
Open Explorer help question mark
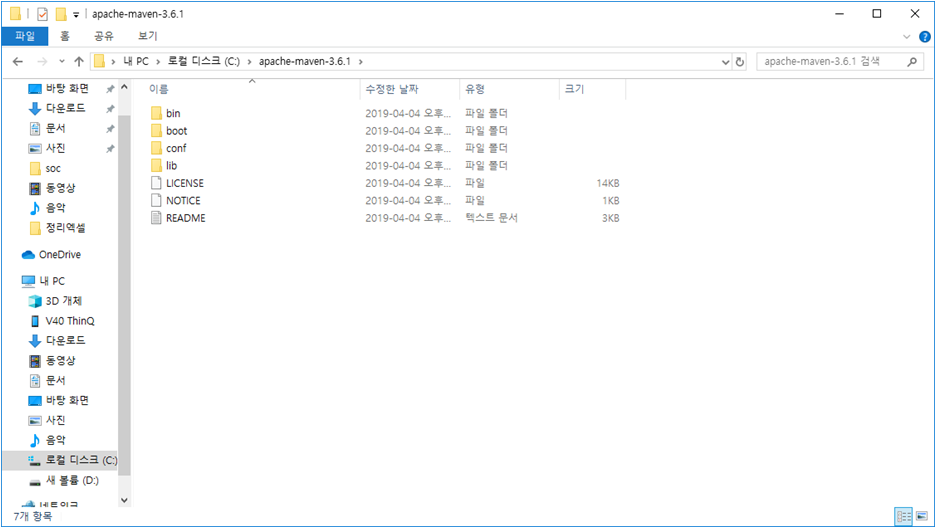925,37
